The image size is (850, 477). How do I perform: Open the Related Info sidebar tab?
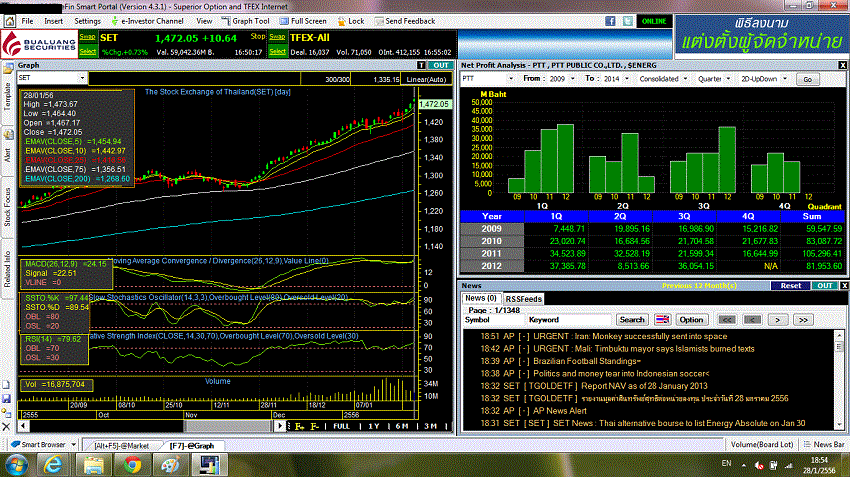pos(8,269)
